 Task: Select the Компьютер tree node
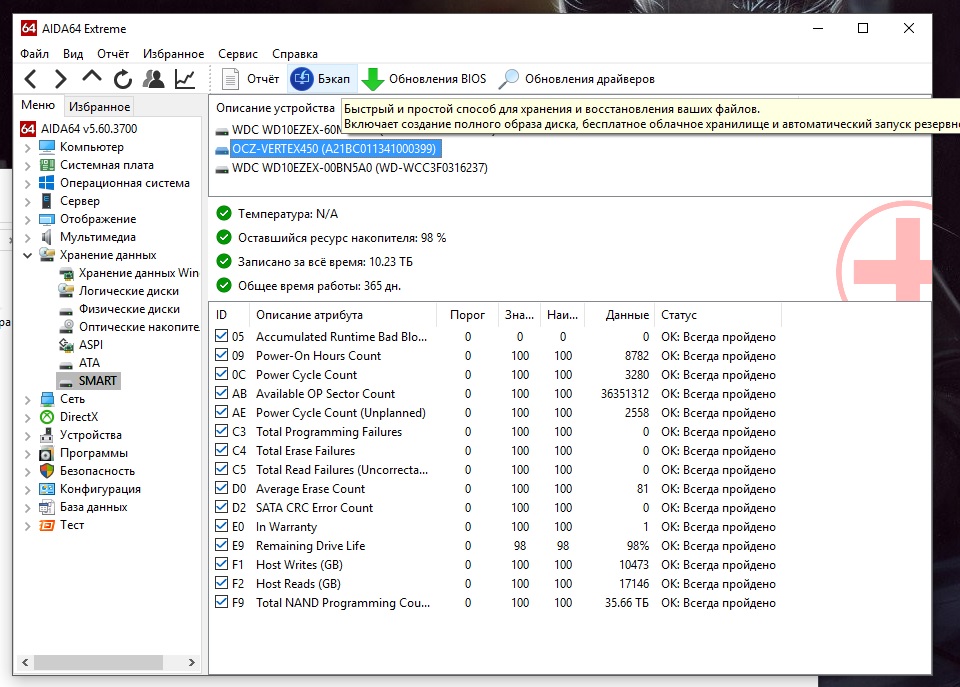point(91,147)
